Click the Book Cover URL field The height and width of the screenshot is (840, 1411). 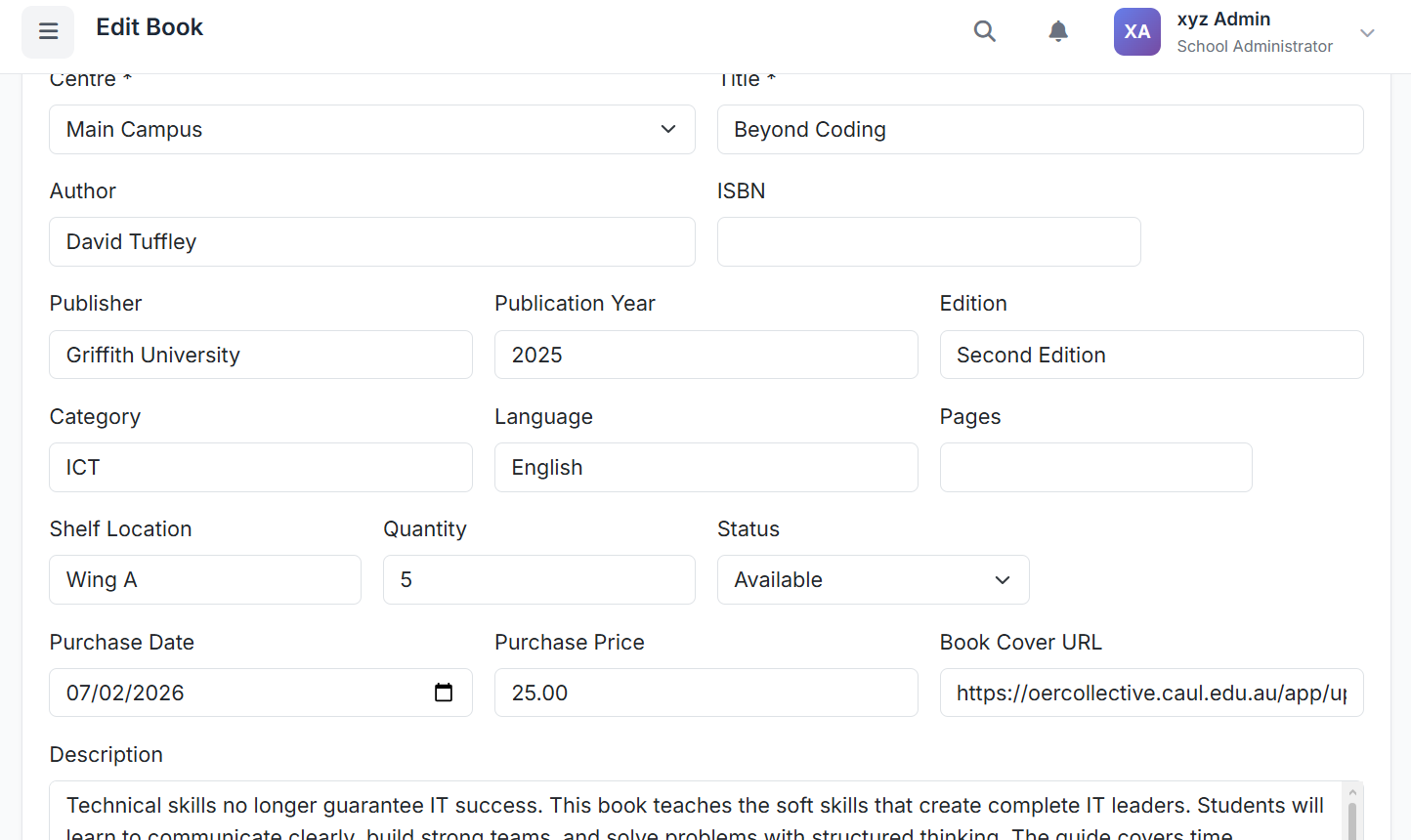tap(1150, 693)
